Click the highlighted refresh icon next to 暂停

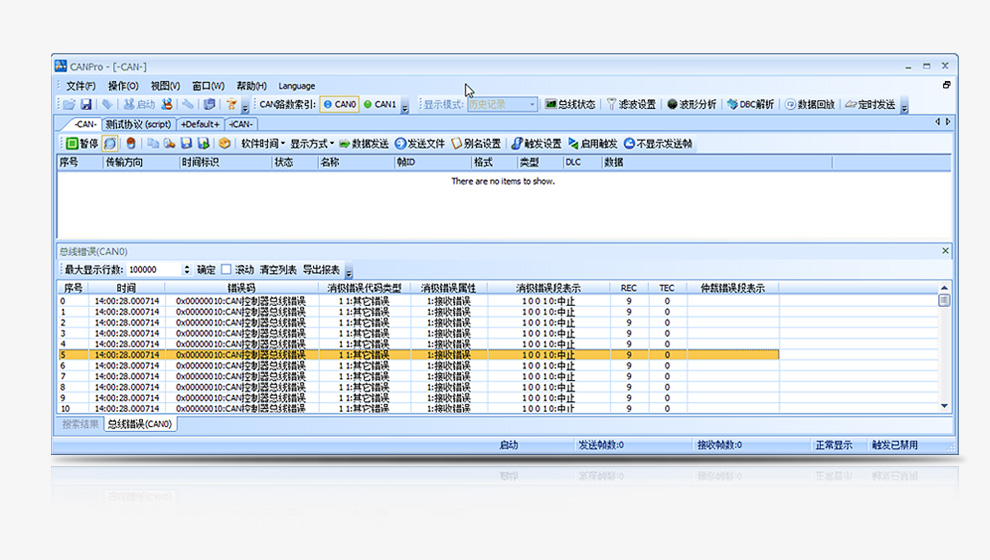(110, 144)
